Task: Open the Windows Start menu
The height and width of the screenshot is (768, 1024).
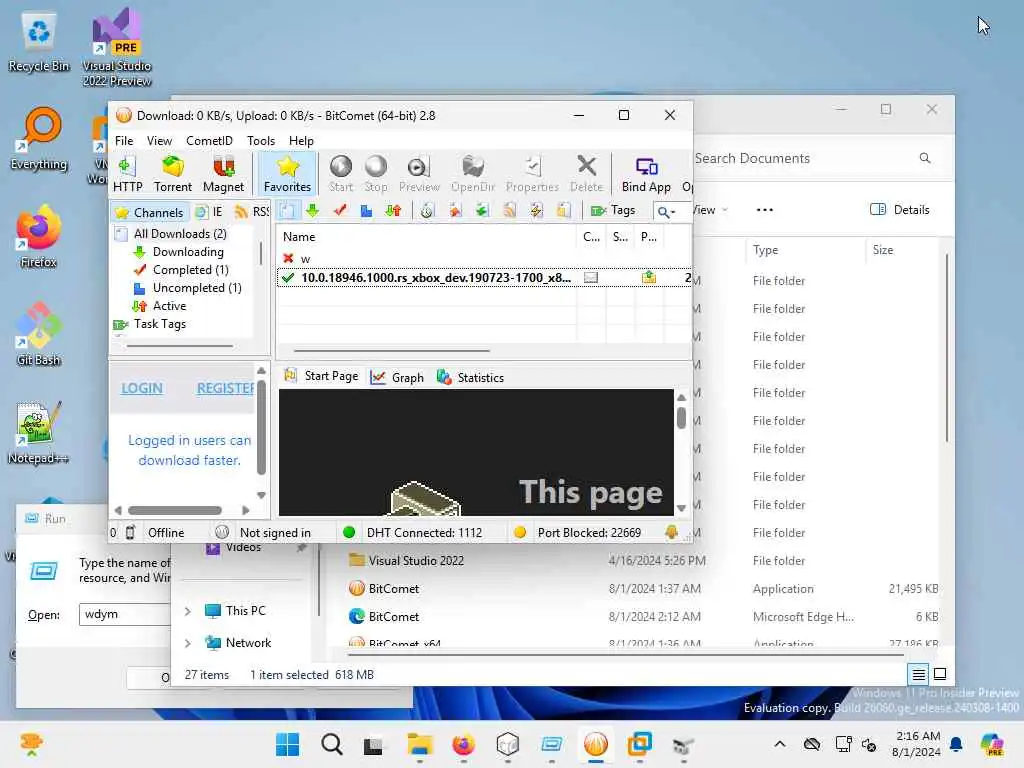Action: click(x=287, y=744)
